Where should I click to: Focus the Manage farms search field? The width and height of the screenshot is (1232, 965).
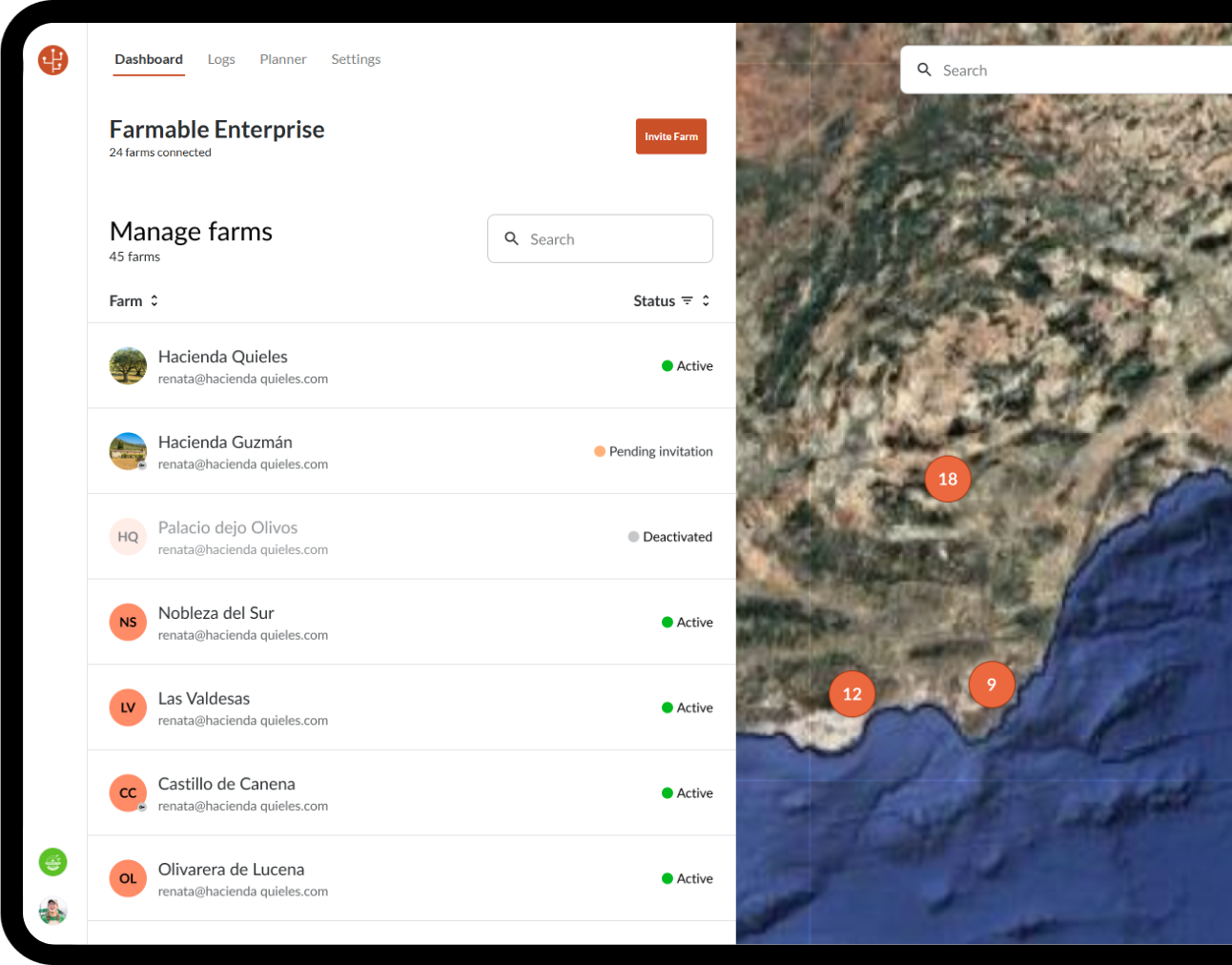[600, 238]
